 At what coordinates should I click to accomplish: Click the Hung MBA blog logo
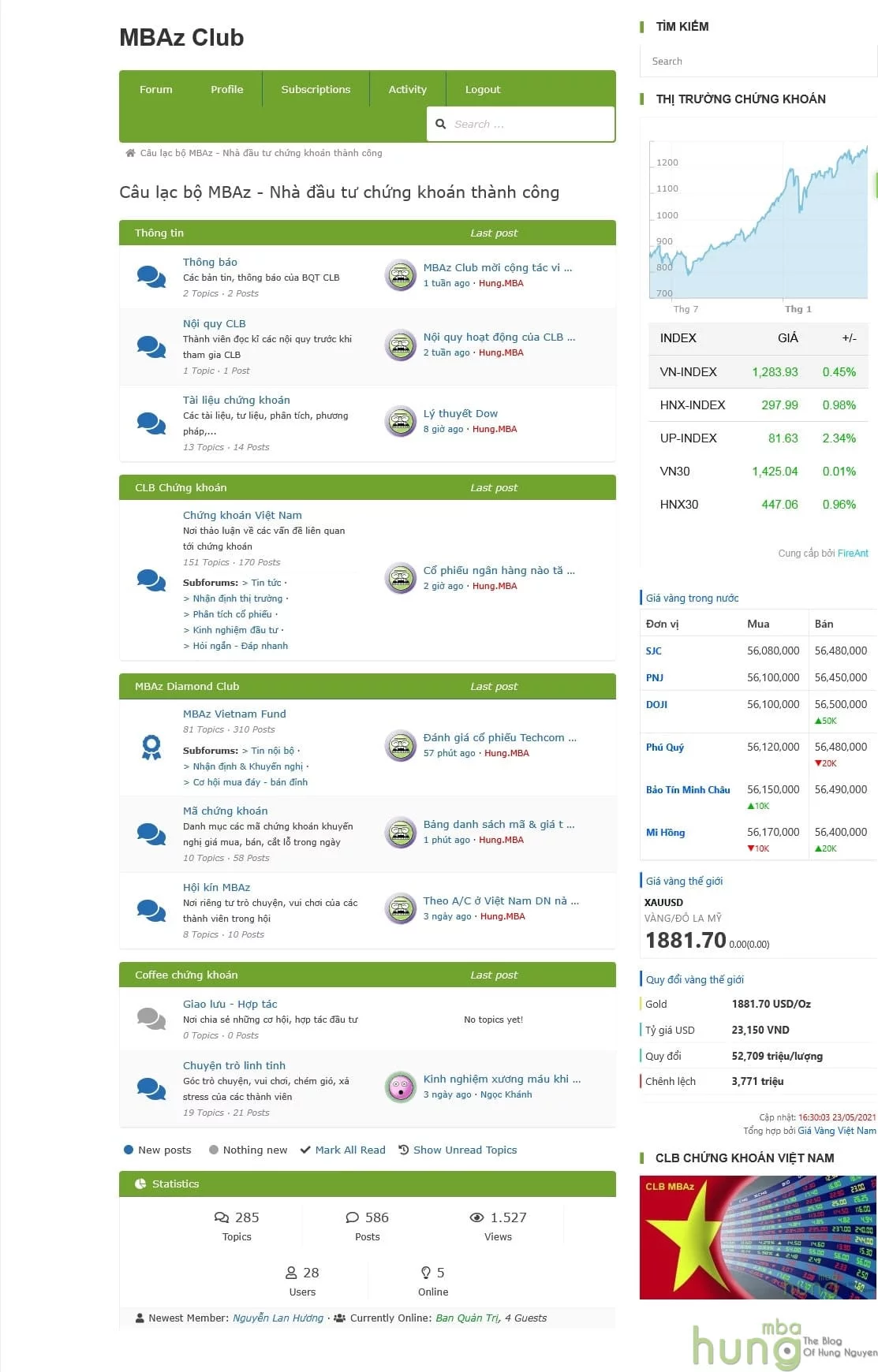click(784, 1345)
